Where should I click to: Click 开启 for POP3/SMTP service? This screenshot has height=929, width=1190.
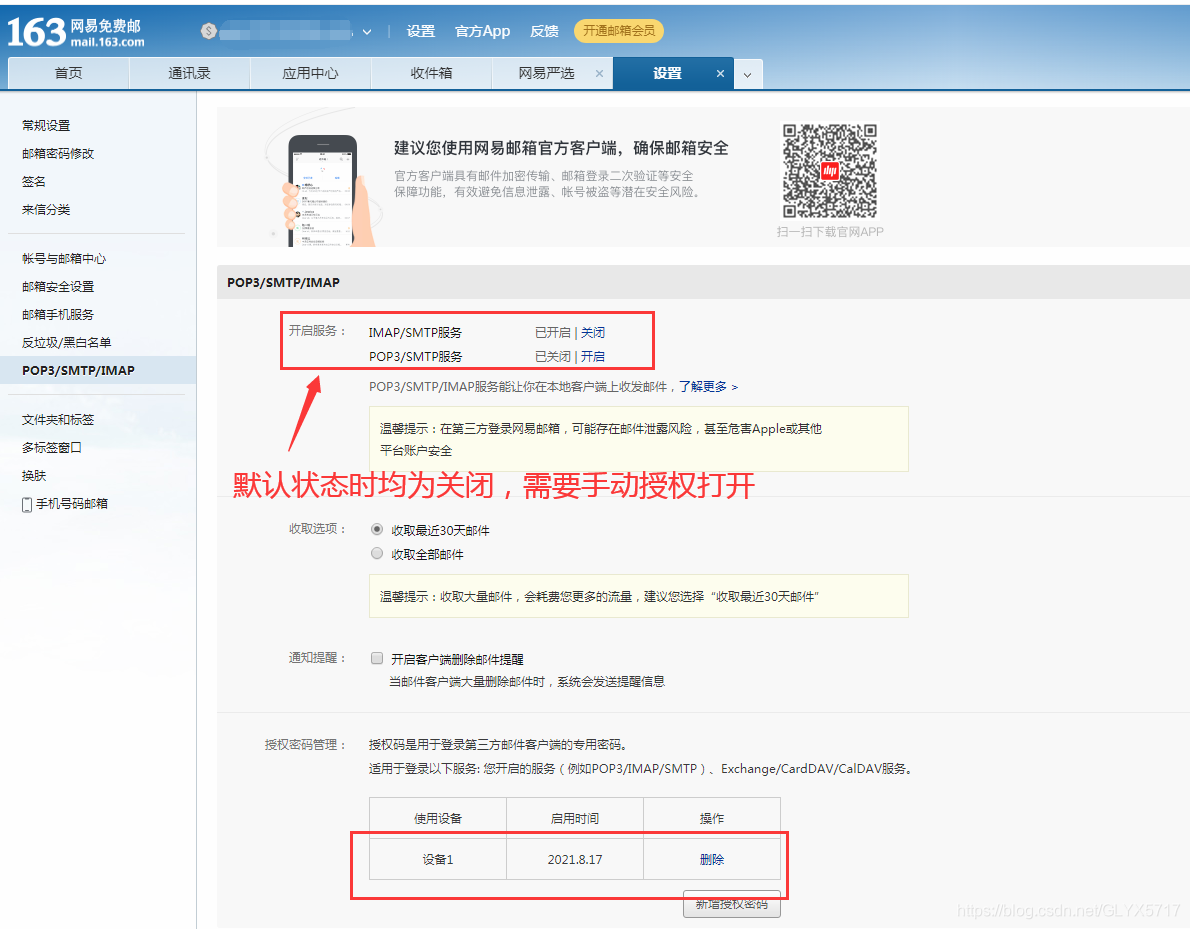tap(593, 357)
